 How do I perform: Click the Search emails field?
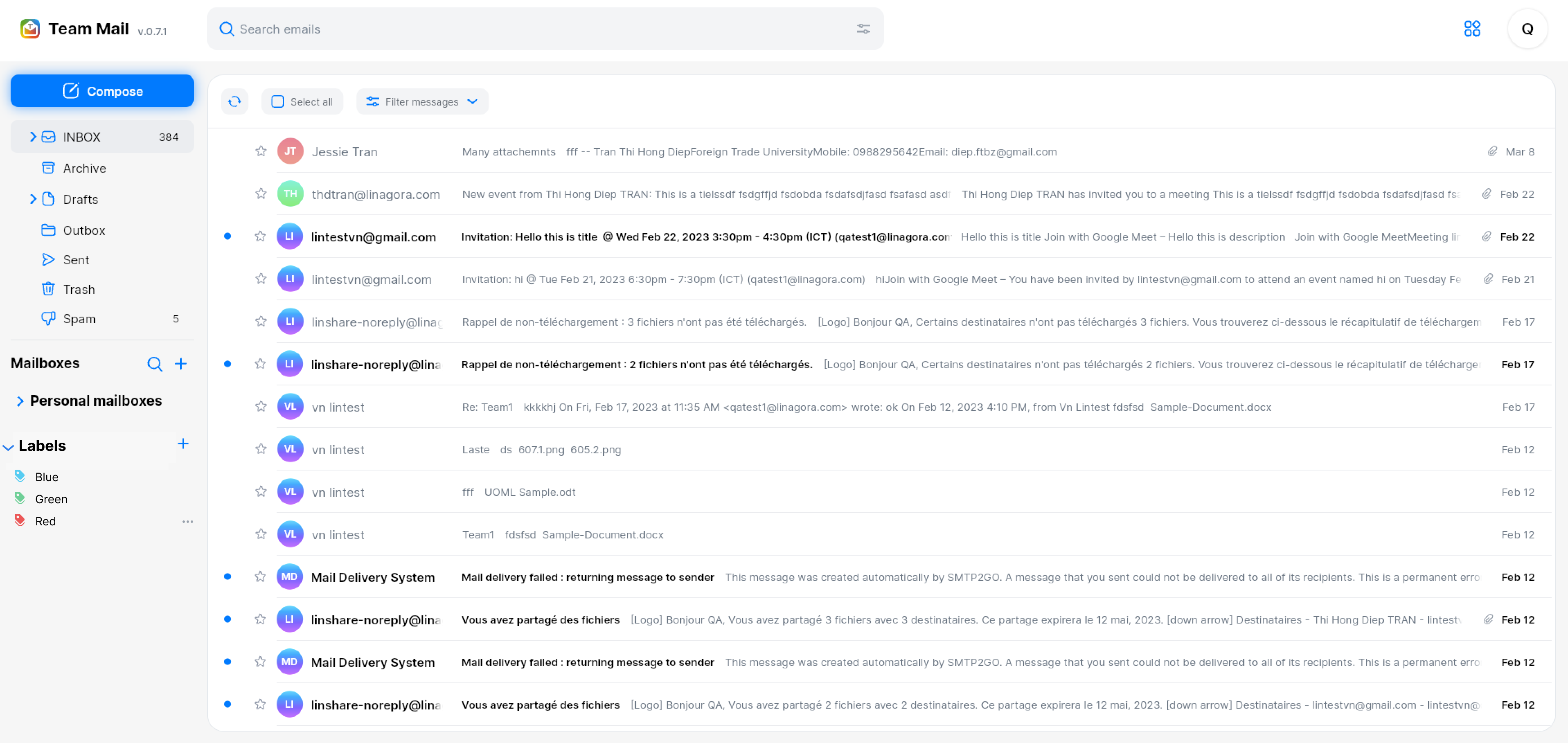point(545,29)
